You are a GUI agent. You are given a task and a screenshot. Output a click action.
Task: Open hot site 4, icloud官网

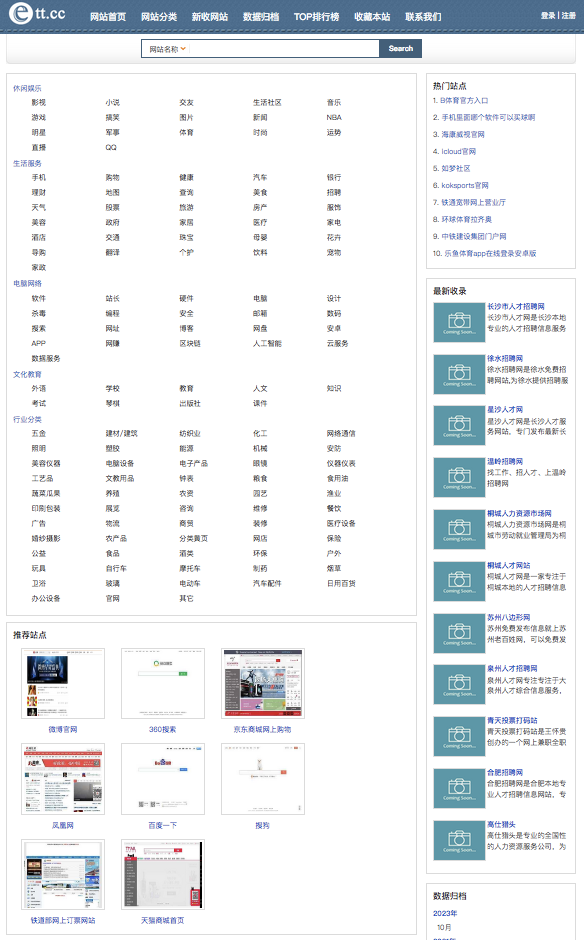click(x=459, y=152)
